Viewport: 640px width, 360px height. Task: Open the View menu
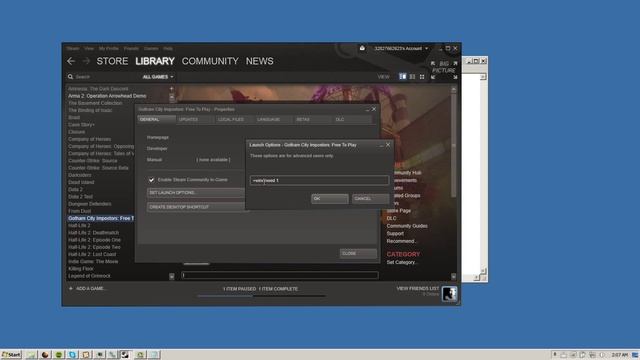click(89, 49)
